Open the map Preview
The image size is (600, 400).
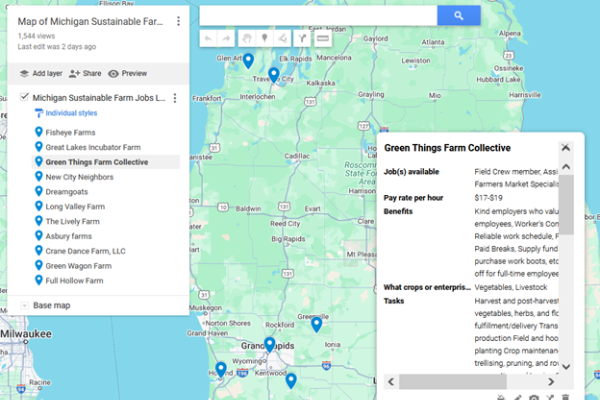click(x=128, y=73)
